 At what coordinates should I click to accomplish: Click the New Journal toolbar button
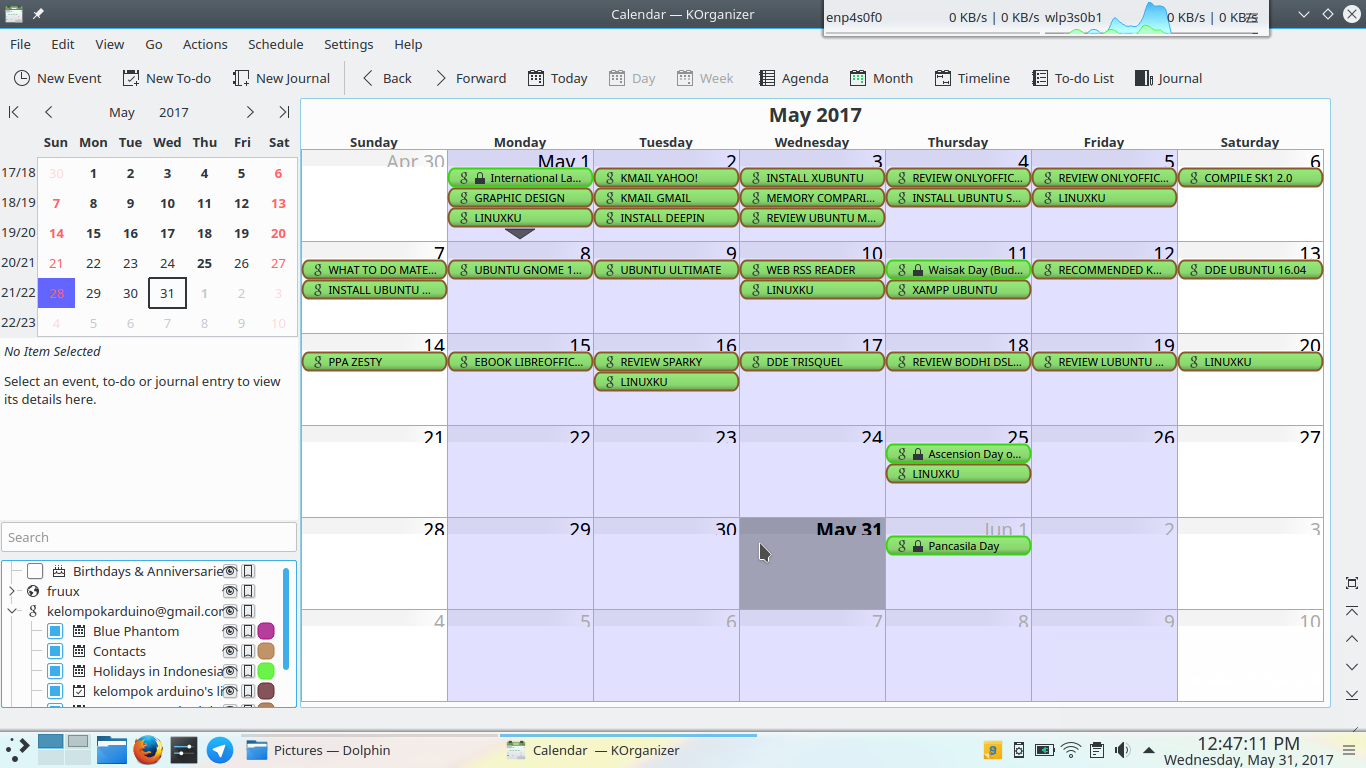[x=281, y=78]
